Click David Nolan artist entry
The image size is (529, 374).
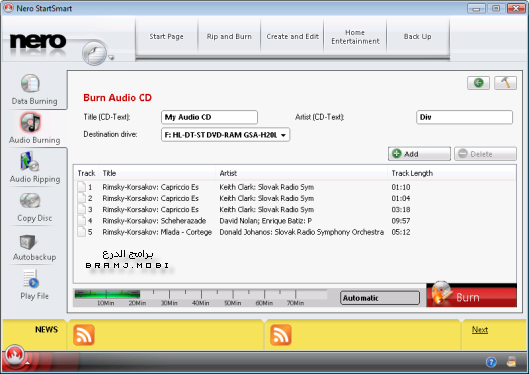[266, 221]
